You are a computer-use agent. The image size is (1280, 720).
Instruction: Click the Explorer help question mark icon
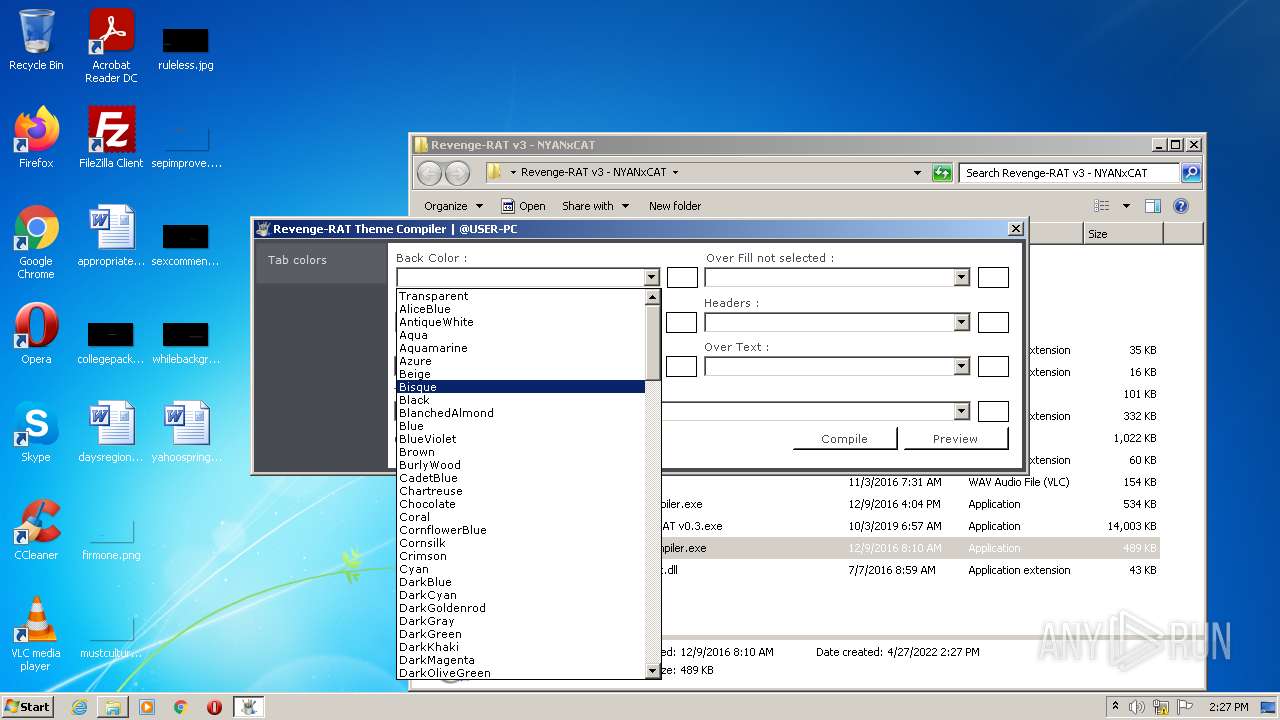pyautogui.click(x=1180, y=206)
